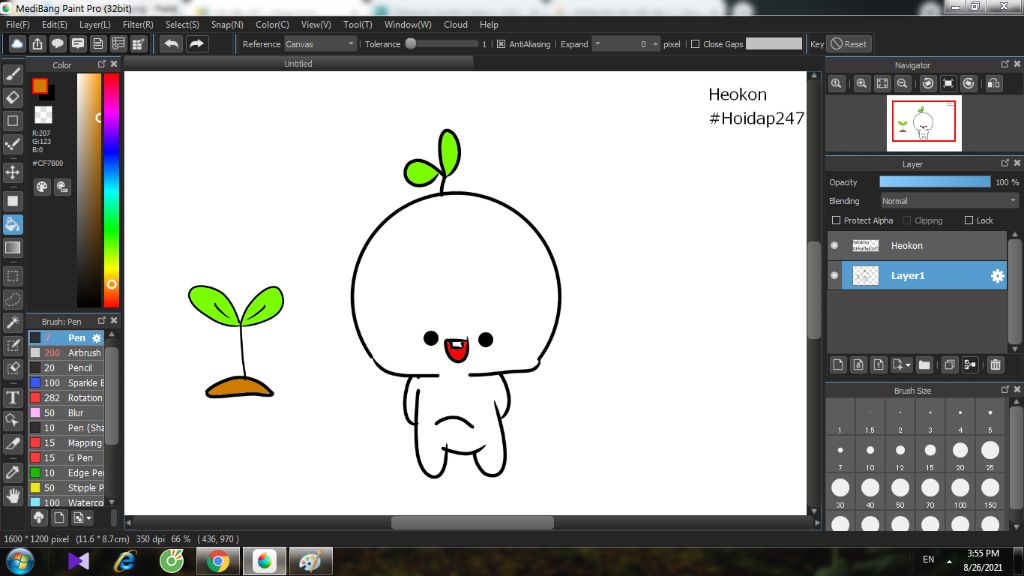Click the Navigator flip view icon
This screenshot has width=1024, height=576.
click(x=994, y=84)
